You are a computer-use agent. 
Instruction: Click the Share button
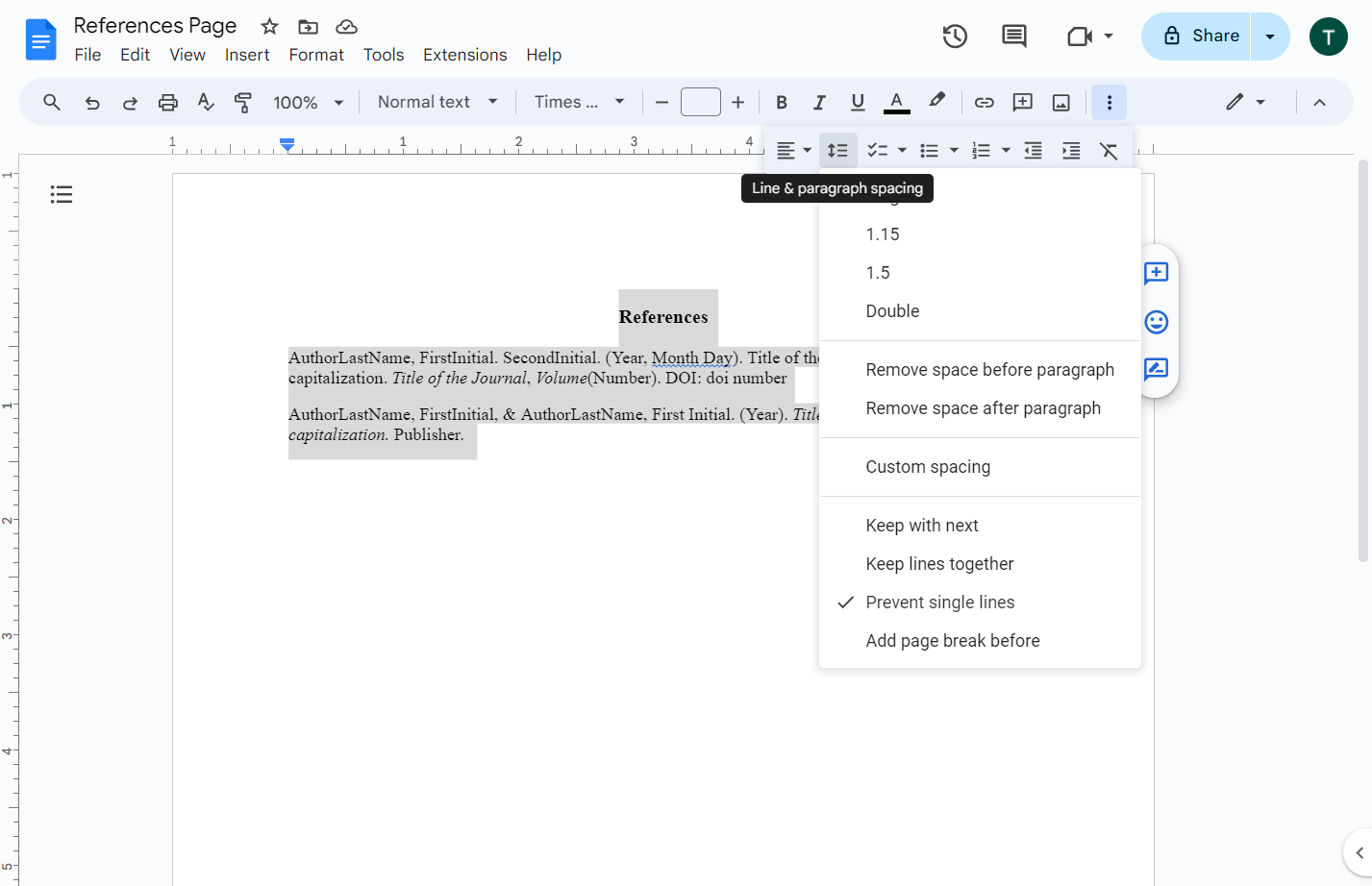(x=1197, y=37)
